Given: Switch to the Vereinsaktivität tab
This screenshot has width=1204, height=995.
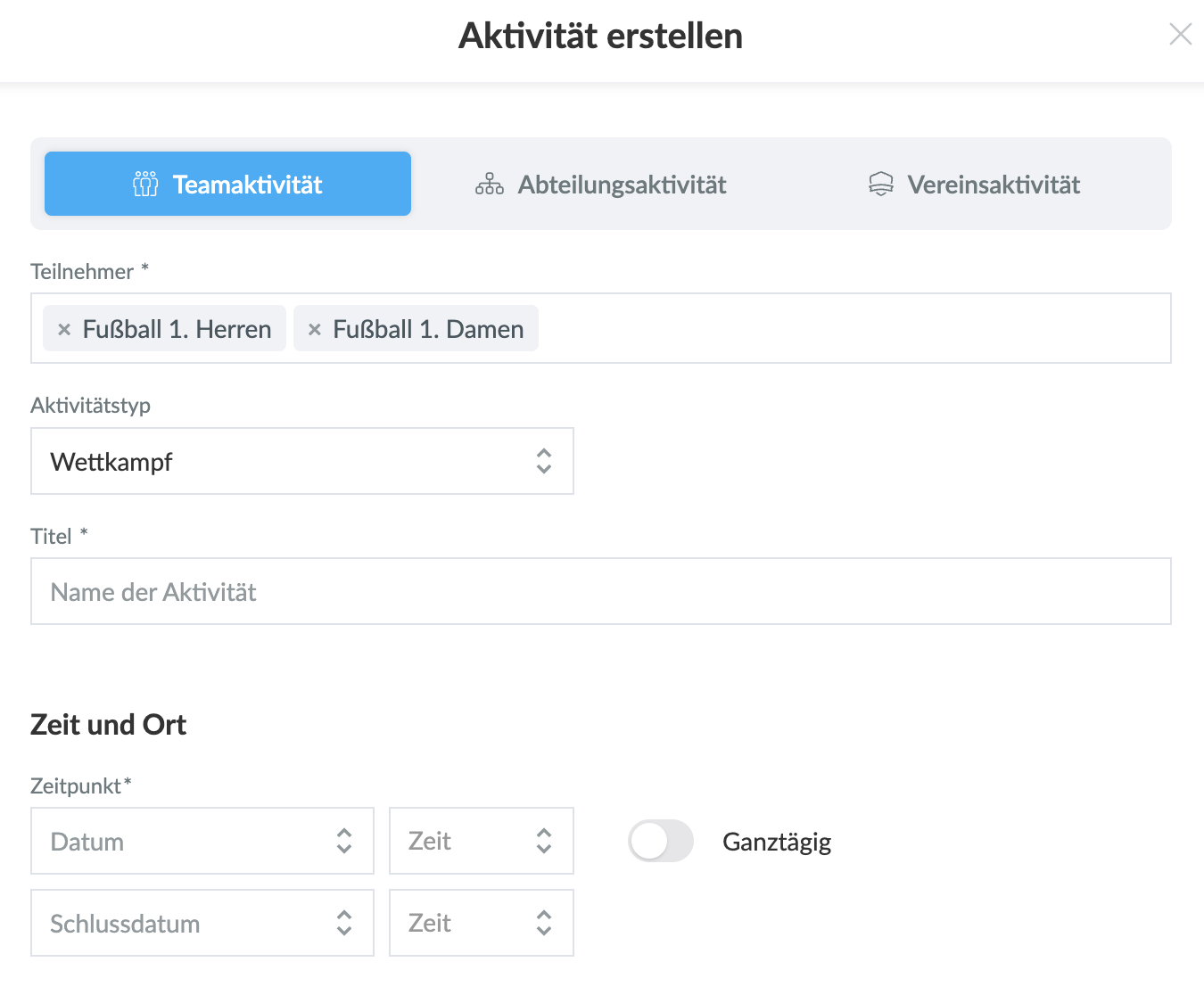Looking at the screenshot, I should click(993, 185).
